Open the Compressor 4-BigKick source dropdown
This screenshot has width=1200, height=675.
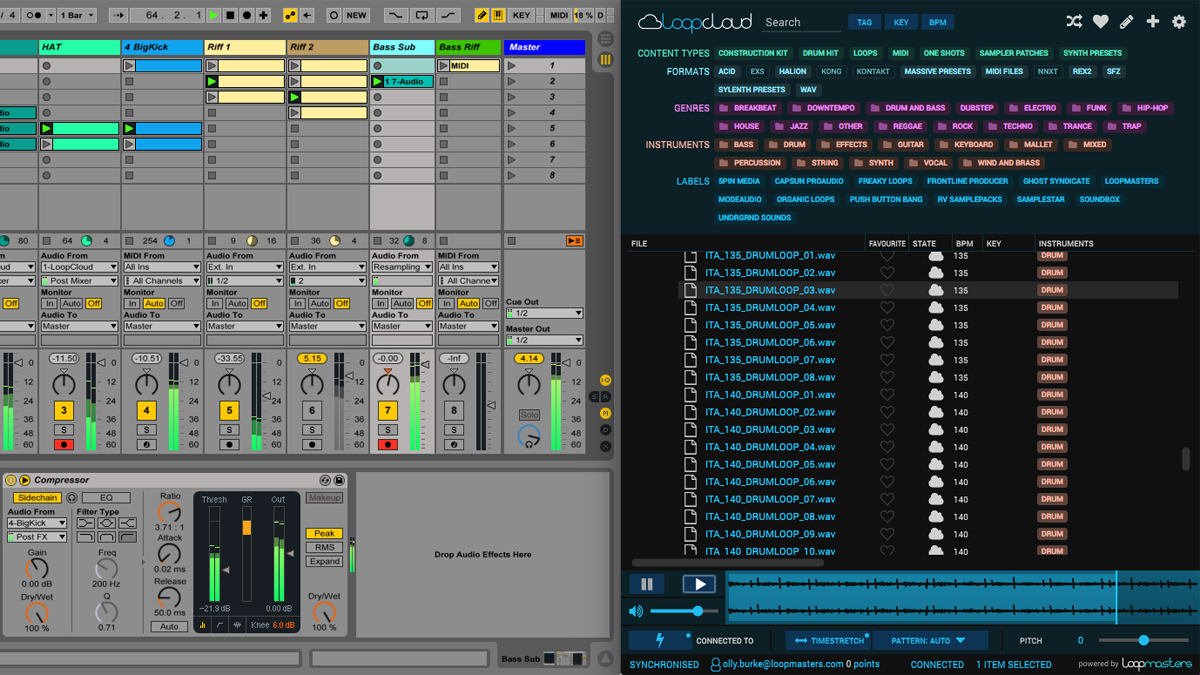(36, 523)
